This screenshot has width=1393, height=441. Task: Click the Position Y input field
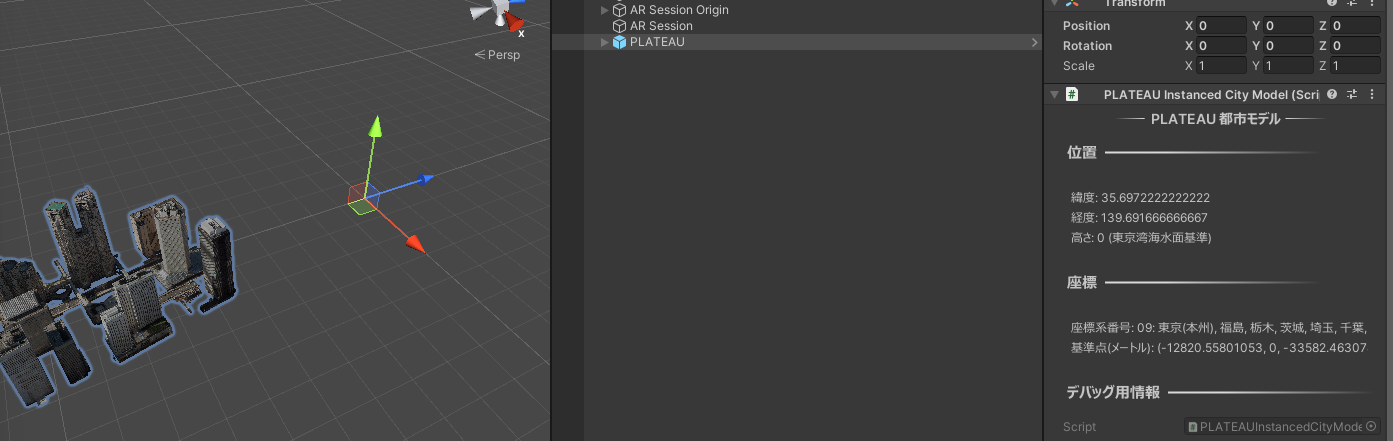click(x=1288, y=26)
